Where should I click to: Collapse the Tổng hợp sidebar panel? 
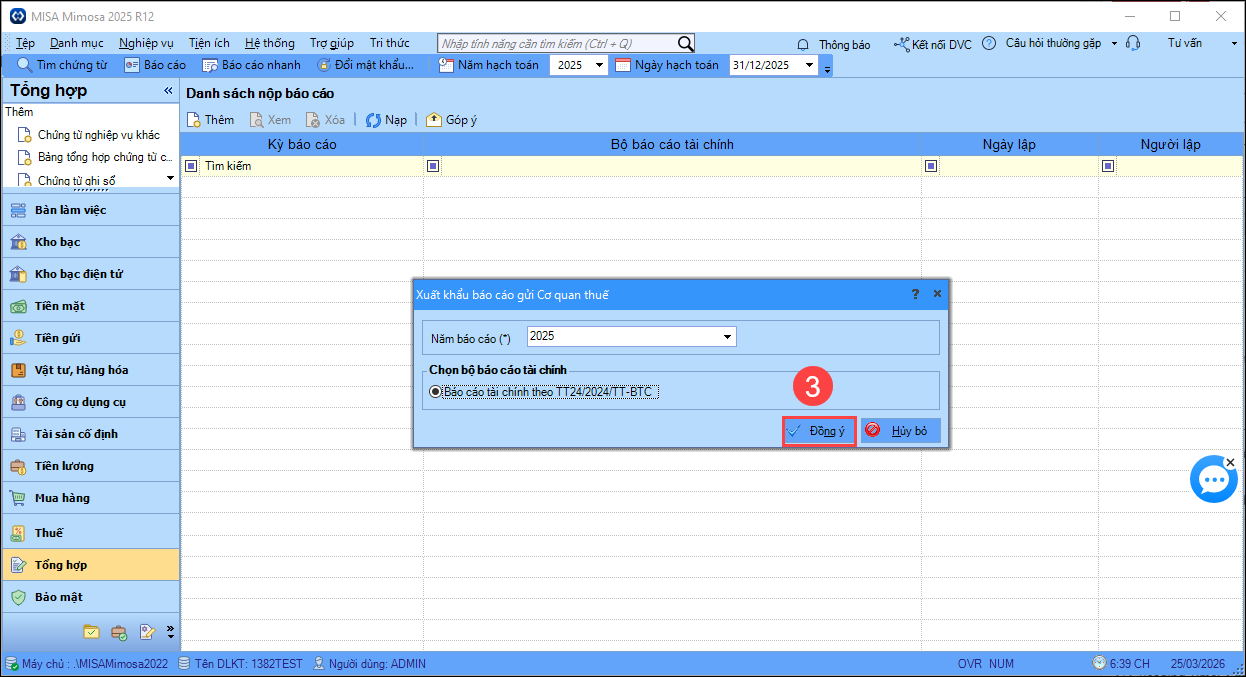click(x=168, y=91)
